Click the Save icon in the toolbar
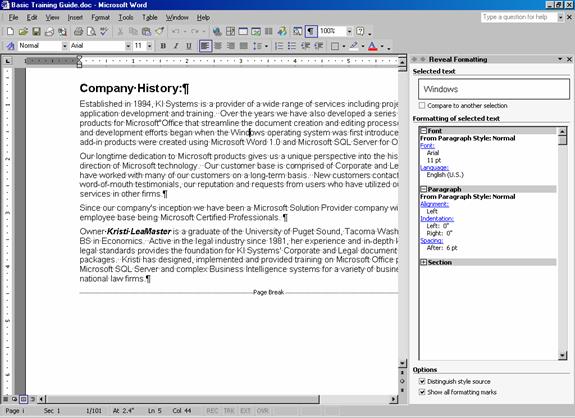Viewport: 575px width, 418px height. [36, 32]
